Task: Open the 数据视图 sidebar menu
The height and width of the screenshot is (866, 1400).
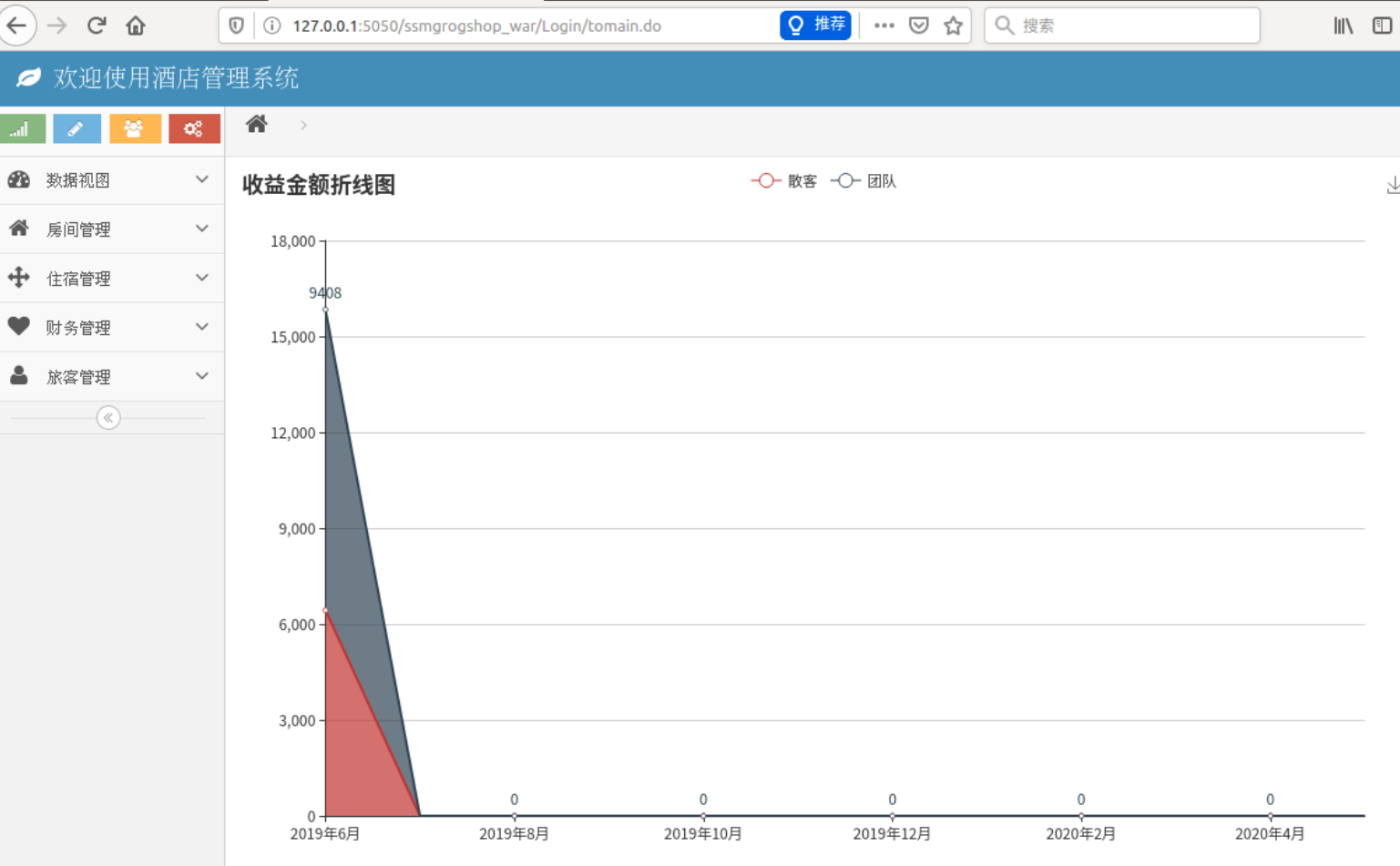Action: click(112, 179)
